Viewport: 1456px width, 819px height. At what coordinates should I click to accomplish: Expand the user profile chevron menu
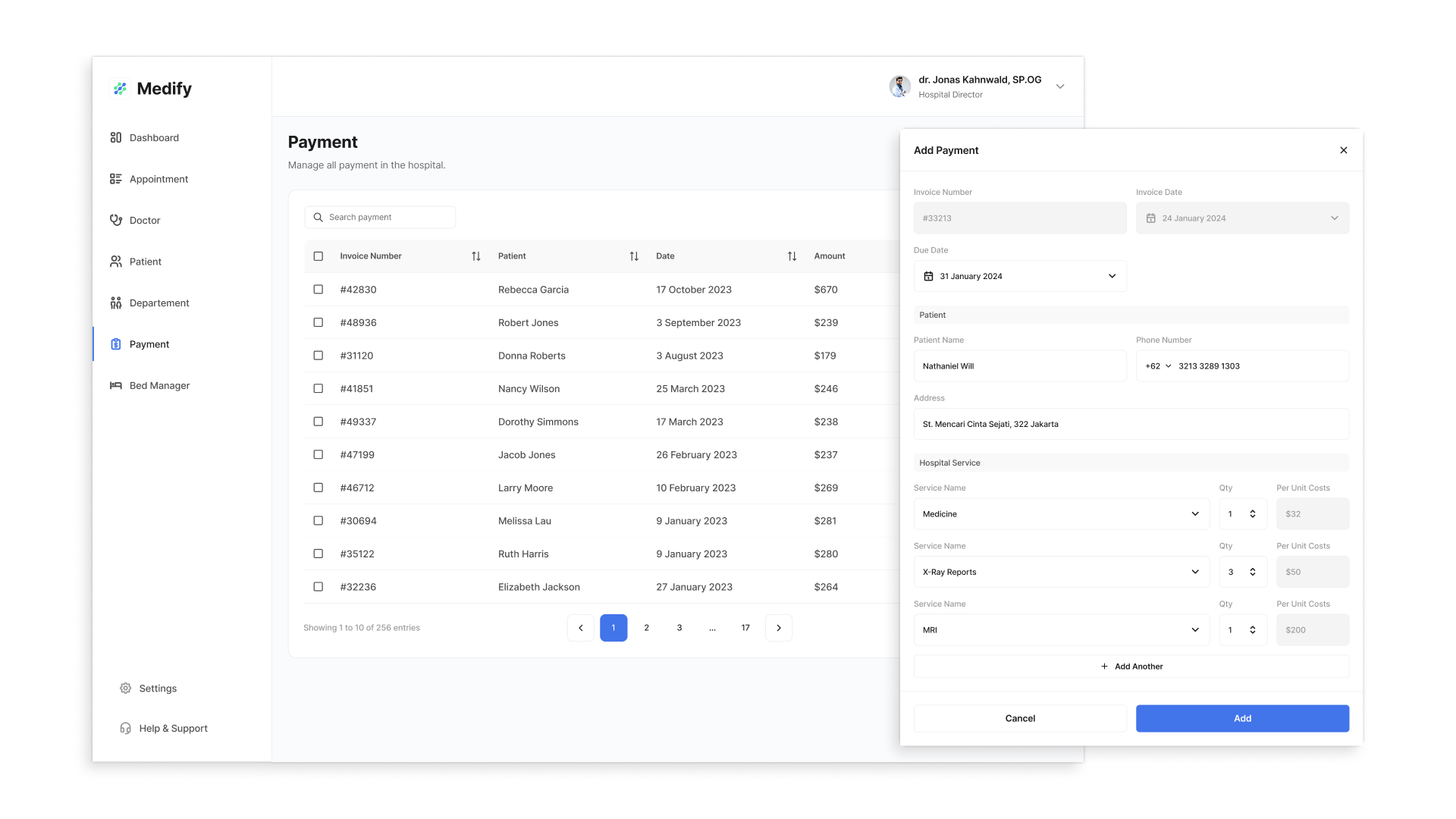(x=1060, y=86)
